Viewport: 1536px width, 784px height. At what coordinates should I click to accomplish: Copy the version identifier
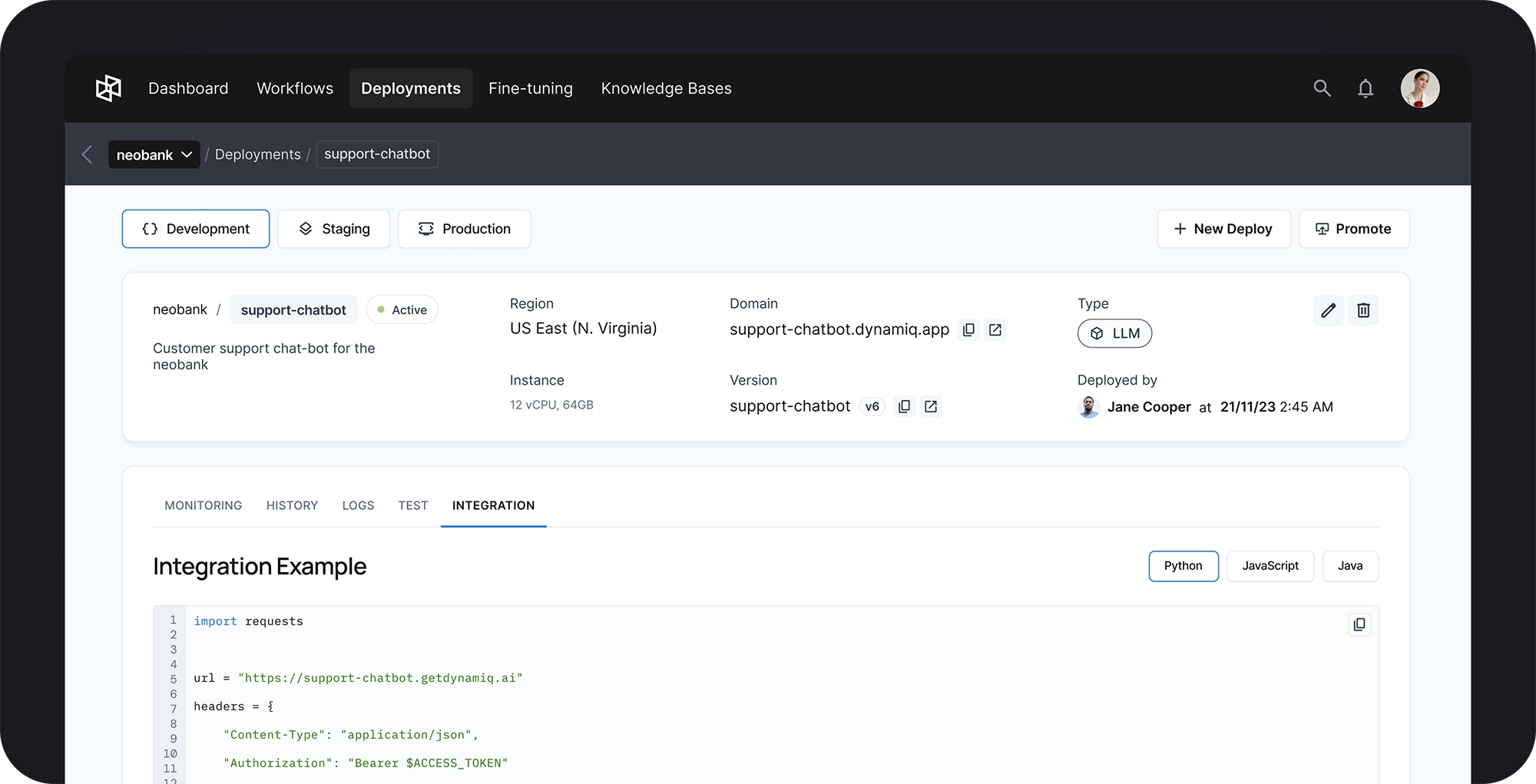pyautogui.click(x=904, y=406)
